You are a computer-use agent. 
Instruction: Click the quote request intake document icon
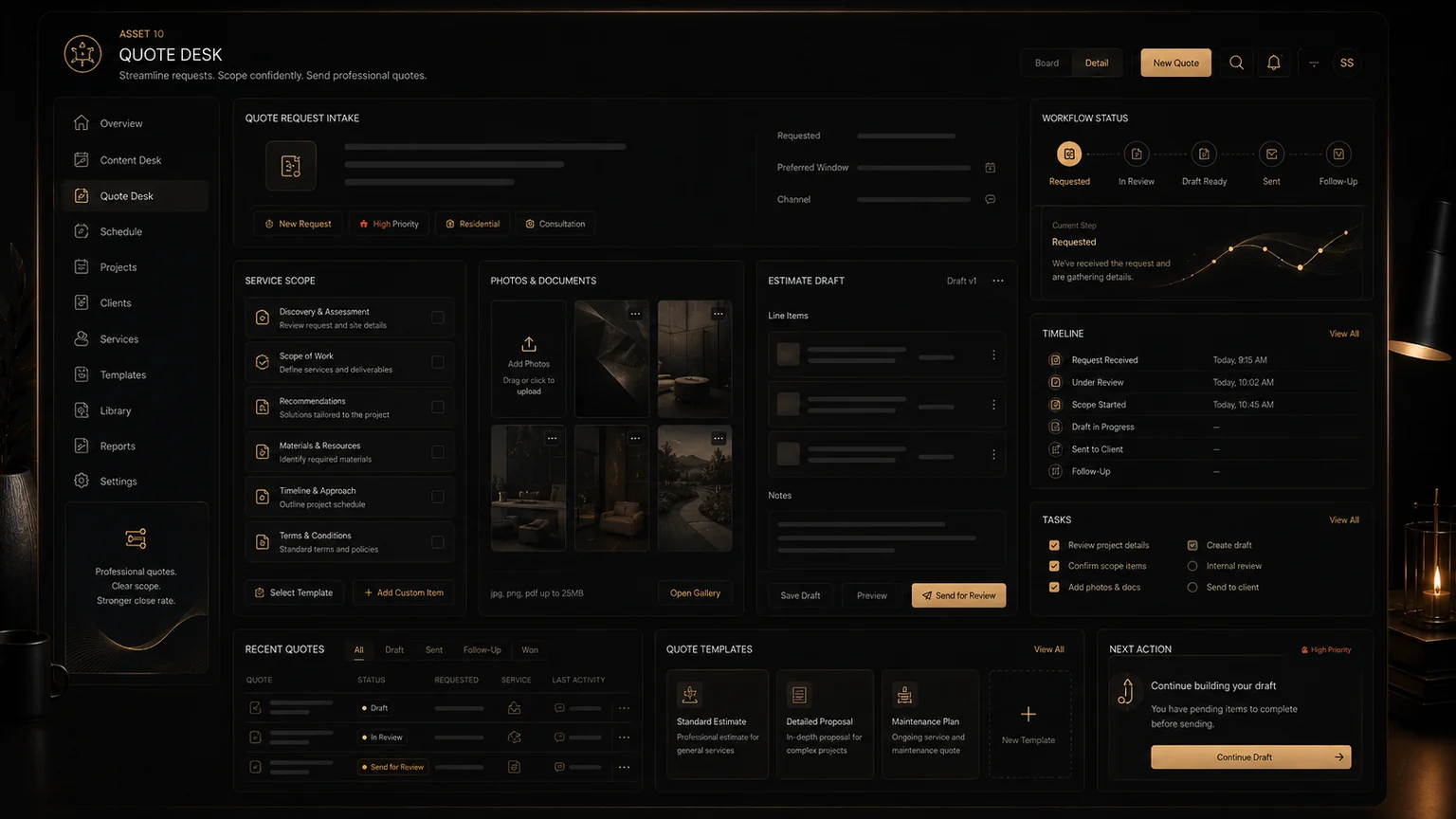tap(291, 166)
